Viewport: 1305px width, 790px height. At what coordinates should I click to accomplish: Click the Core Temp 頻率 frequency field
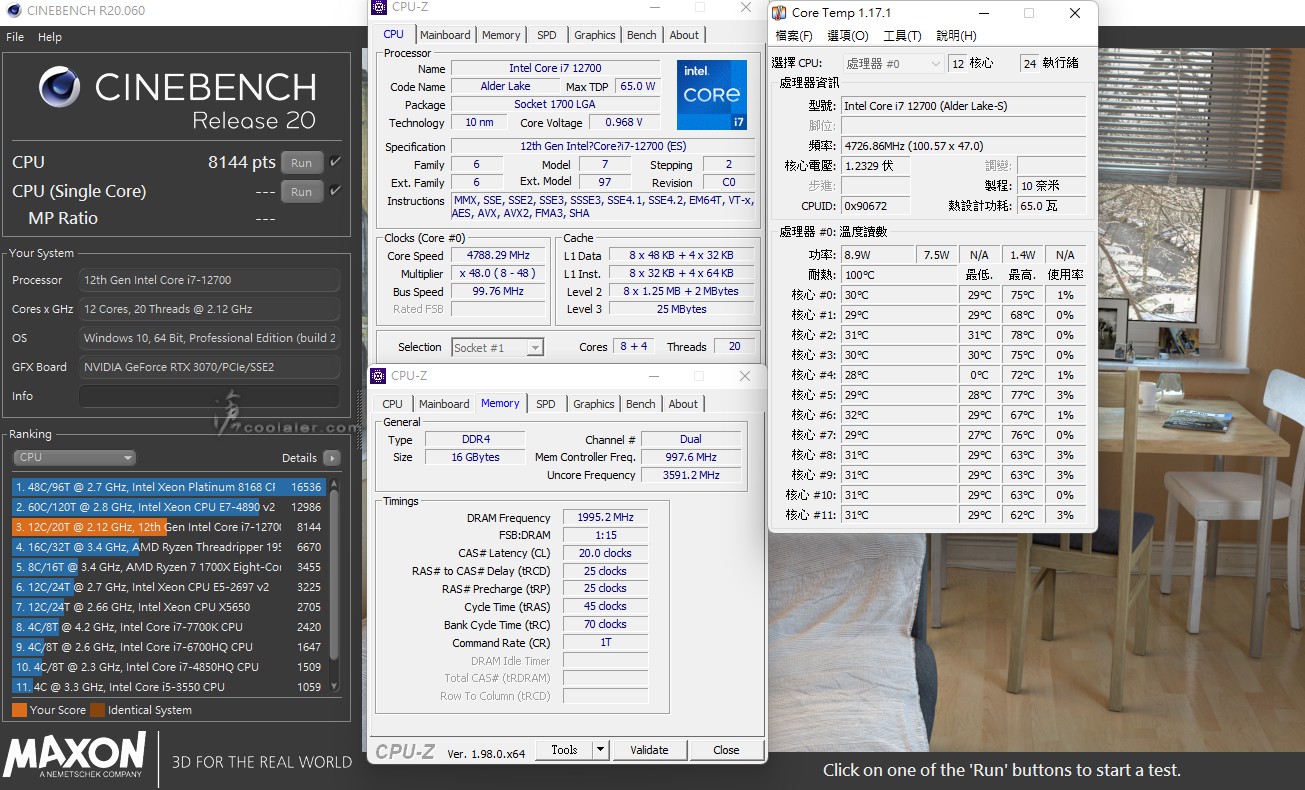tap(963, 145)
